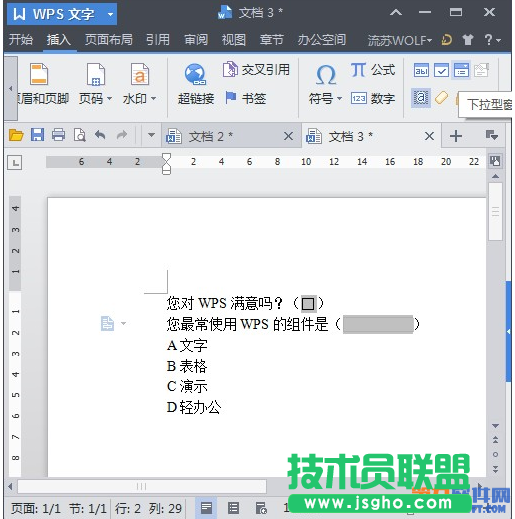
Task: Insert a number with the 123 icon
Action: (373, 98)
